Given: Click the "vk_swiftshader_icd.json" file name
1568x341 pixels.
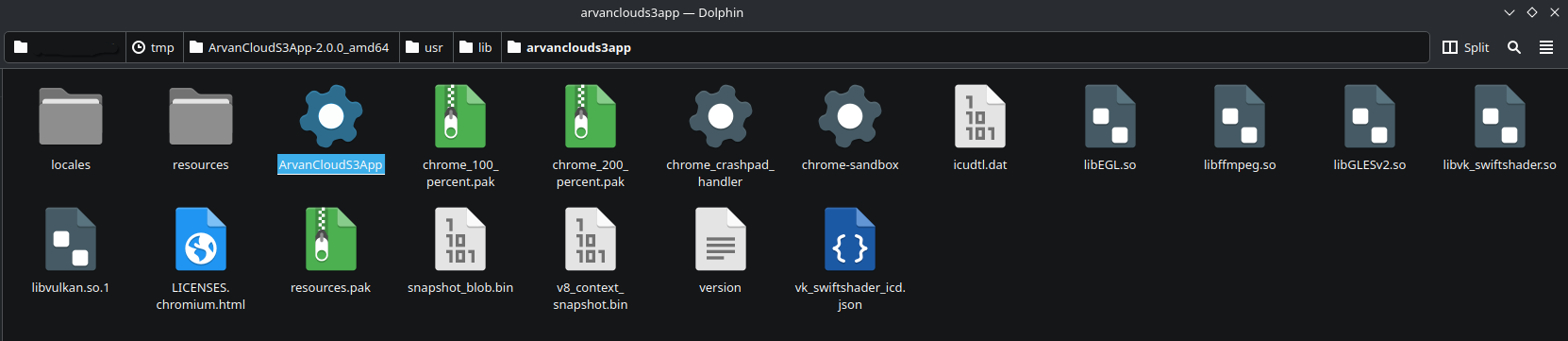Looking at the screenshot, I should tap(850, 296).
